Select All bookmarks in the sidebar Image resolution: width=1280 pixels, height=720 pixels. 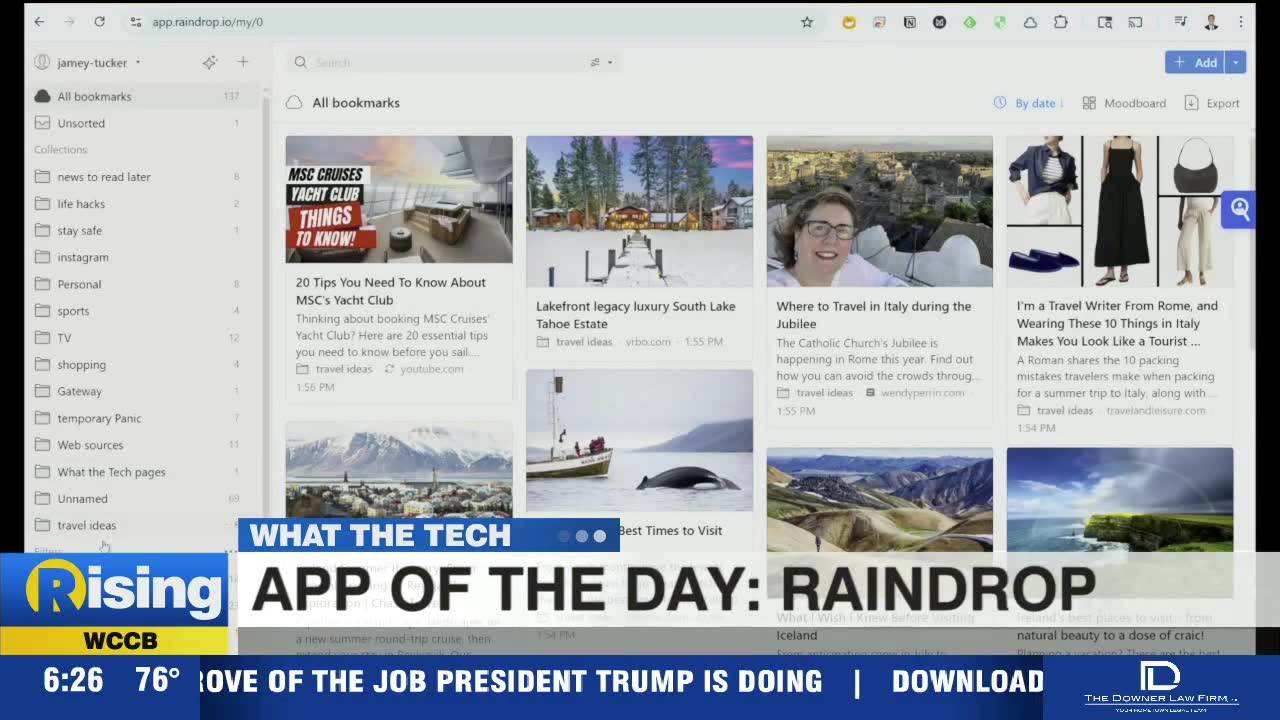94,96
